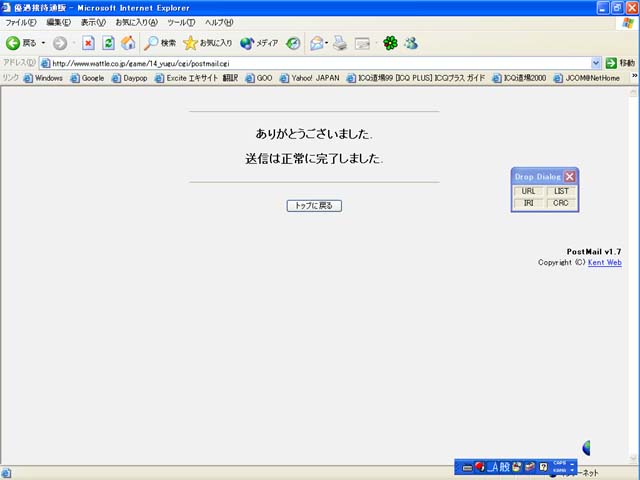The height and width of the screenshot is (480, 640).
Task: Open the ICQ道場2000 link
Action: [519, 78]
